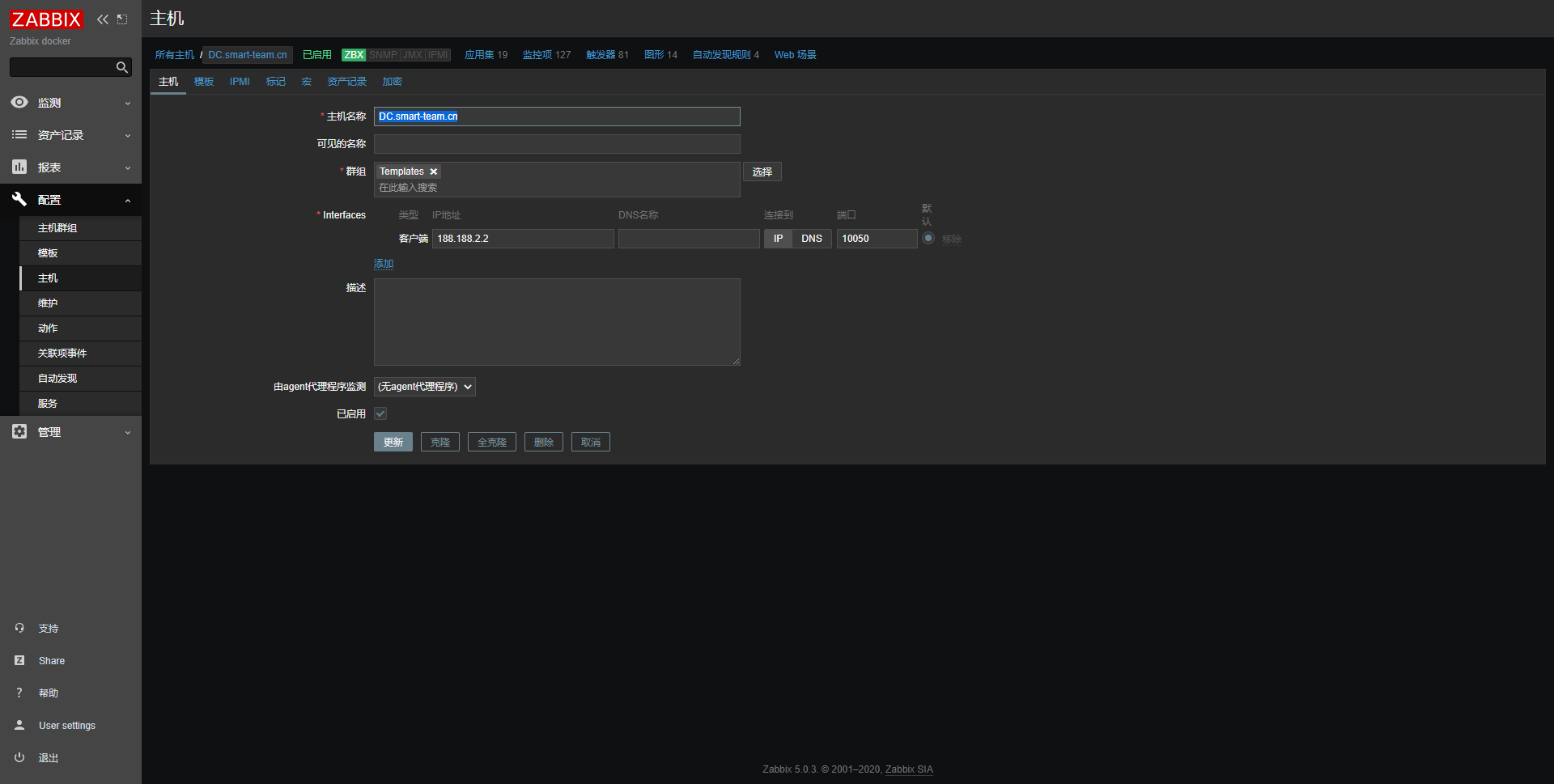Open 关联项事件 in the sidebar
This screenshot has width=1554, height=784.
coord(80,354)
